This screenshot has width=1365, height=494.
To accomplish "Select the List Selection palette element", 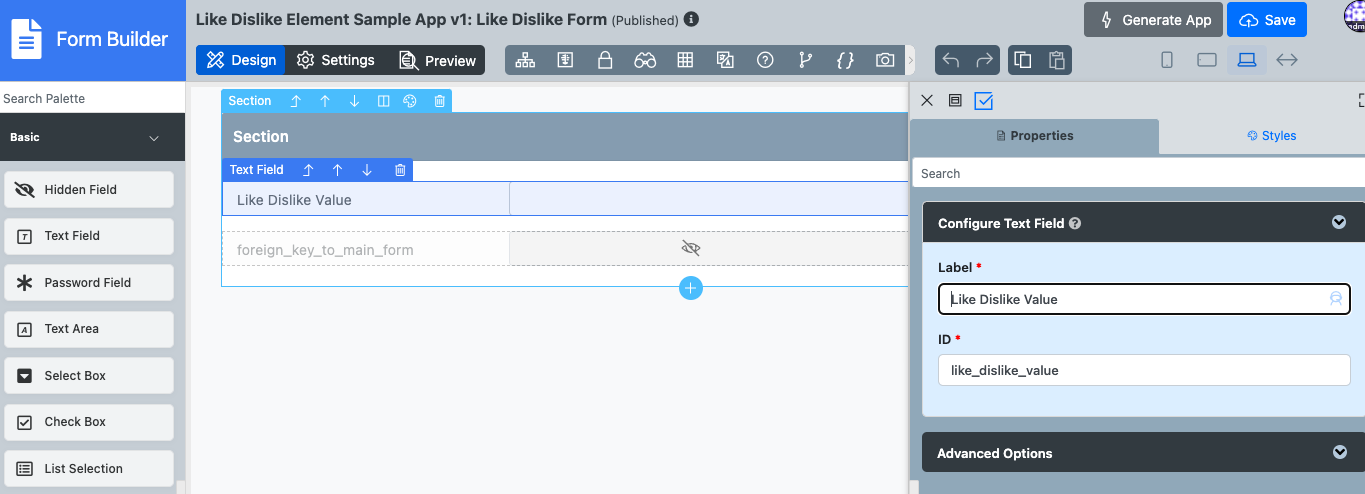I will [x=89, y=469].
